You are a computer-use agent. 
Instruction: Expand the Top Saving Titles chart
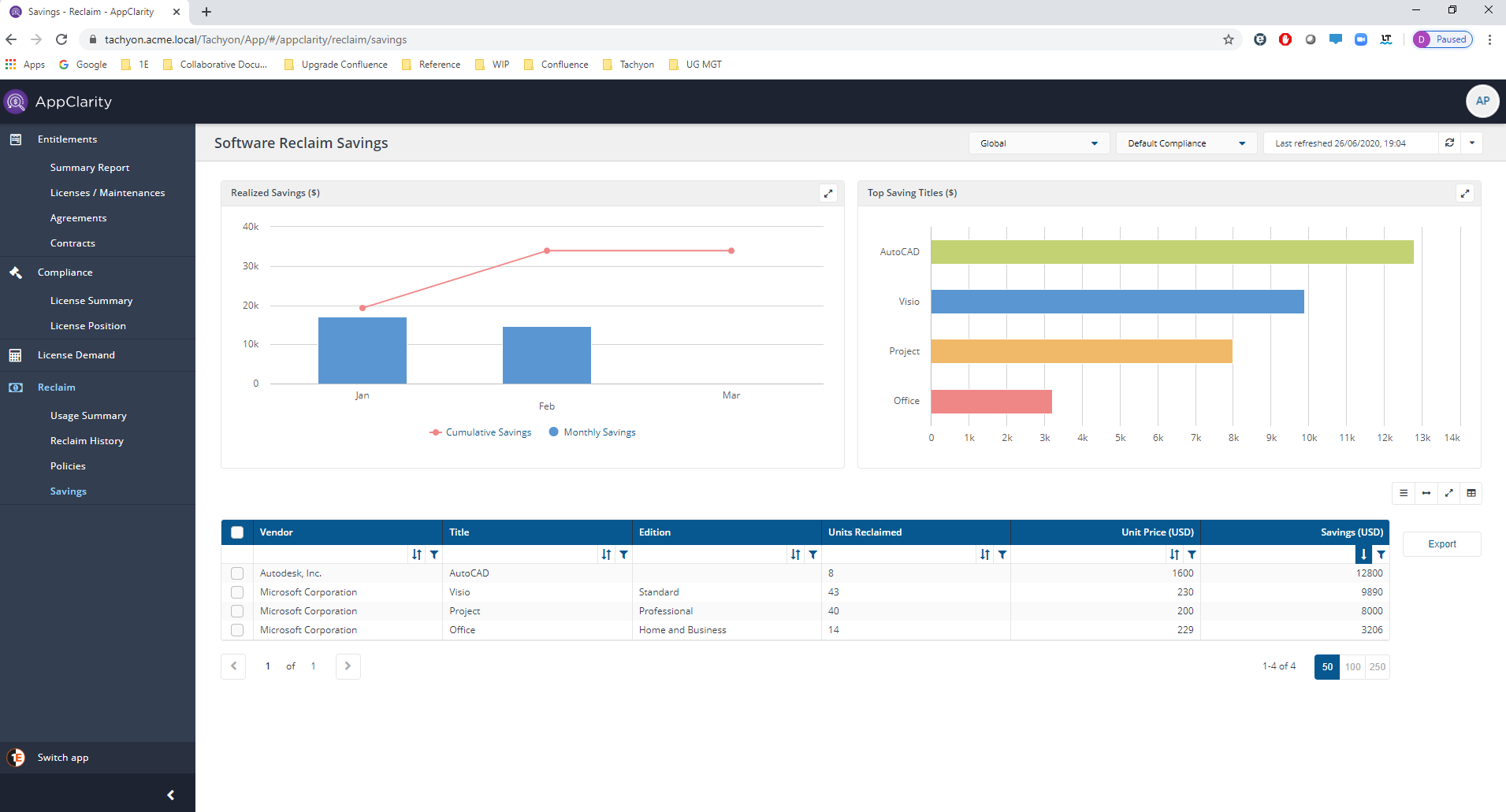[1465, 193]
